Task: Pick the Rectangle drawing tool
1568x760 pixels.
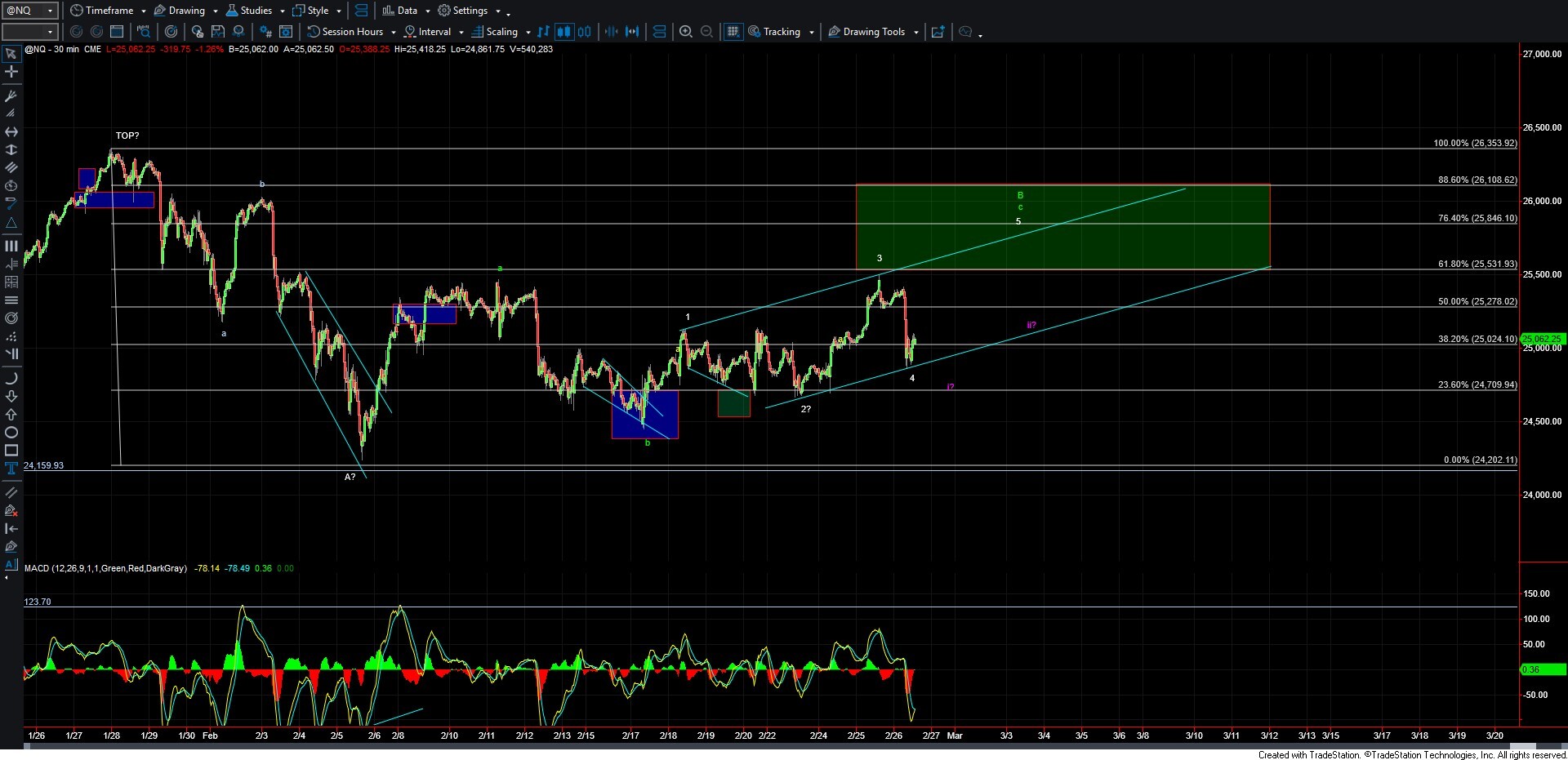Action: point(11,451)
